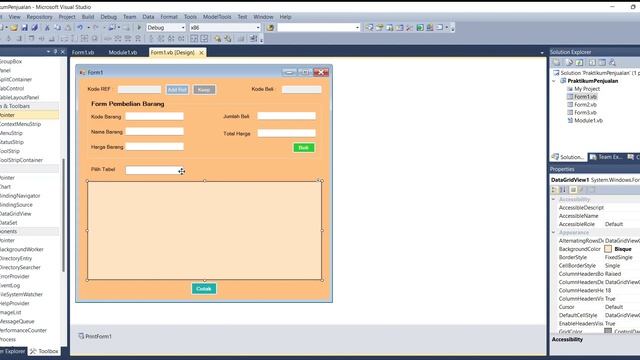The width and height of the screenshot is (640, 360).
Task: Open the Build menu
Action: point(88,17)
